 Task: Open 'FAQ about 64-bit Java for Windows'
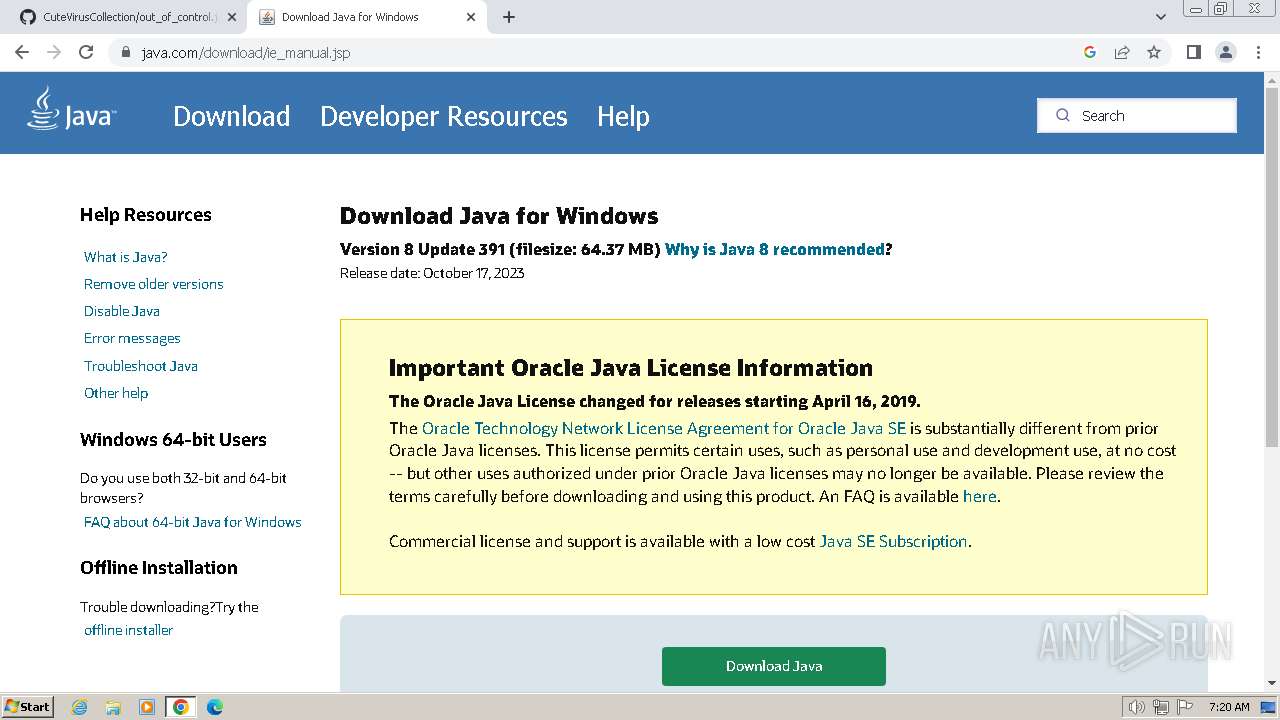click(193, 522)
